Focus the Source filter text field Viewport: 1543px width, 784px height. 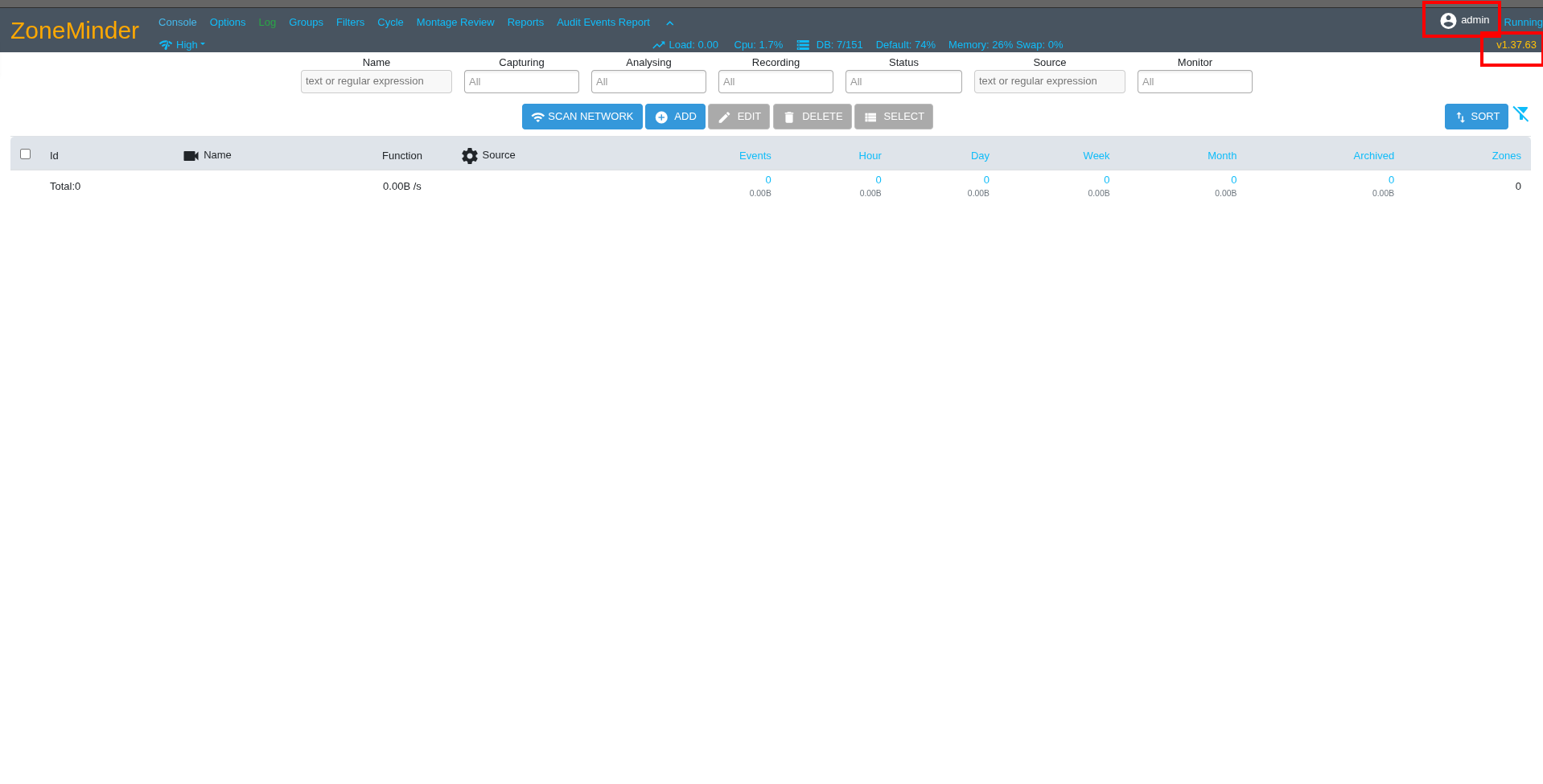pyautogui.click(x=1050, y=81)
